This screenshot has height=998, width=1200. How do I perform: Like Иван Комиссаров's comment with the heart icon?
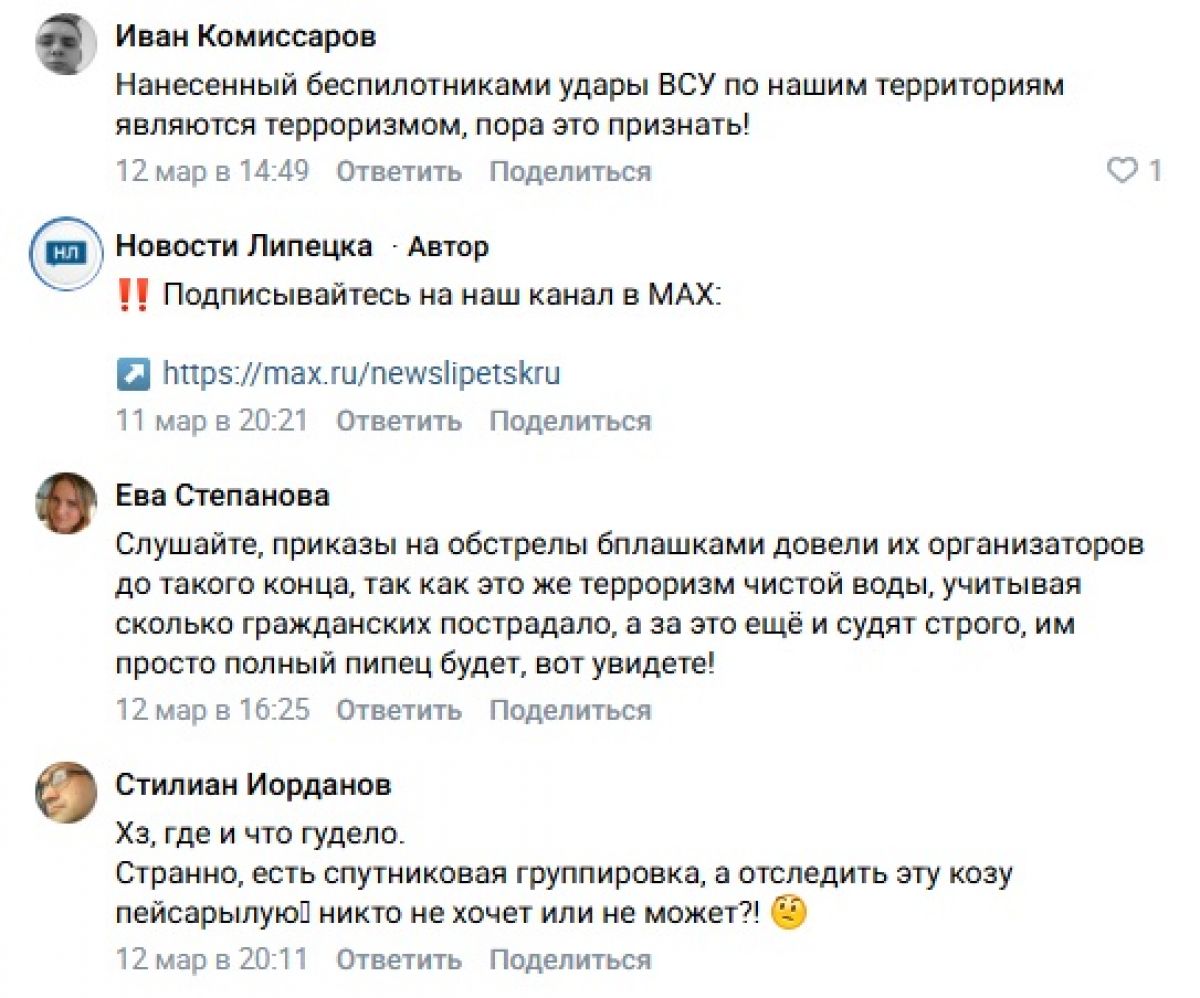pos(1123,171)
